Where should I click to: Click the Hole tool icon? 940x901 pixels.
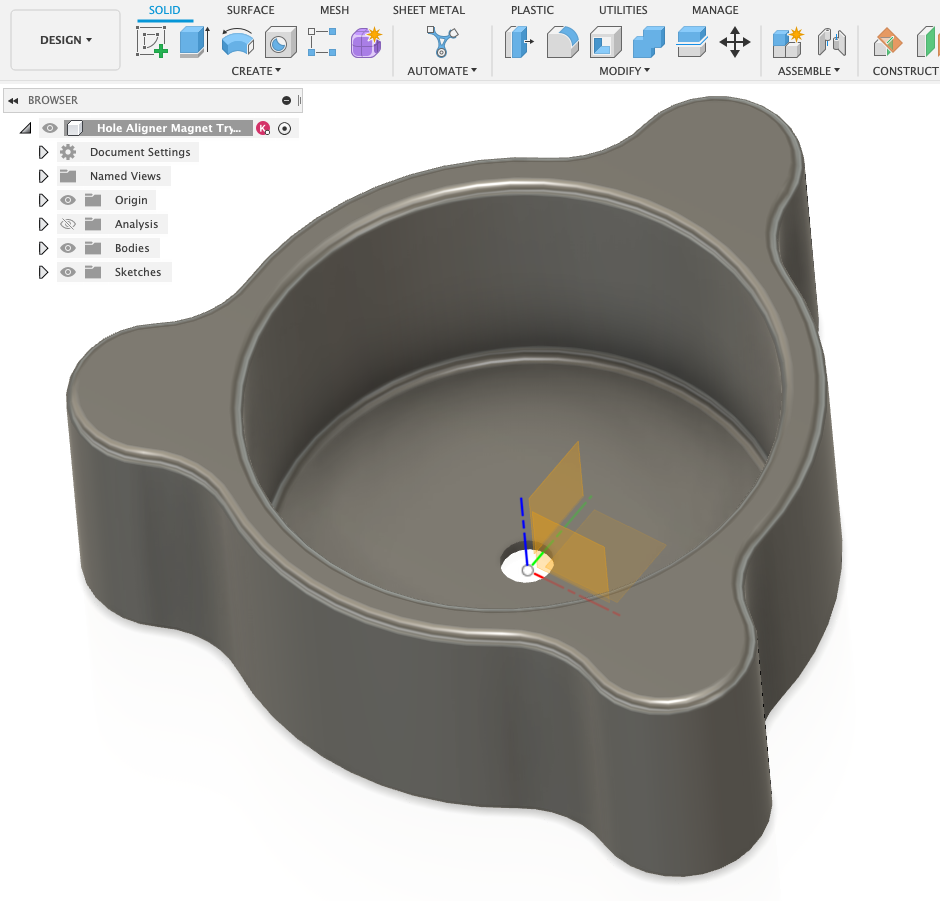(280, 42)
